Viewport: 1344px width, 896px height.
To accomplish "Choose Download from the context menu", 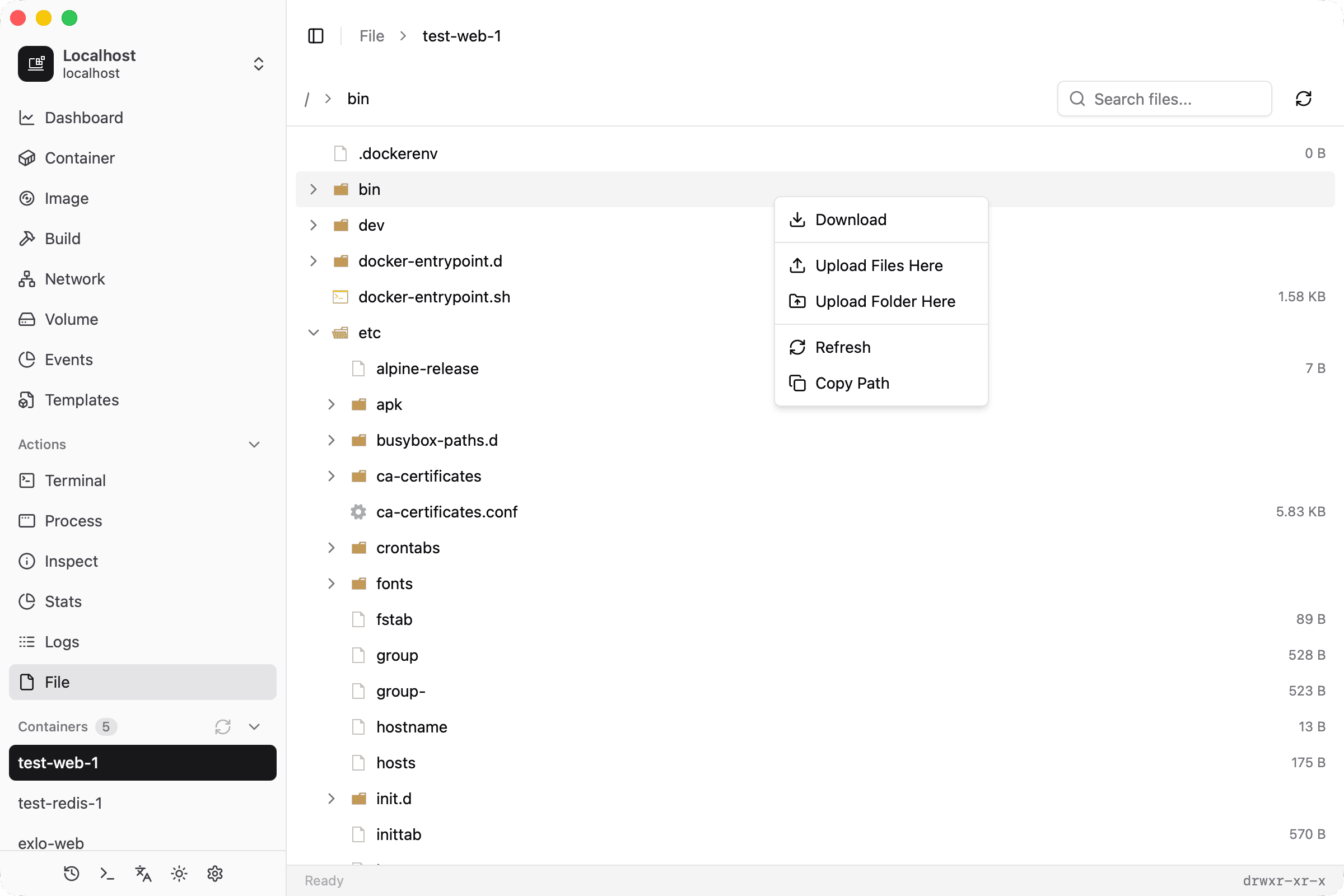I will click(851, 220).
